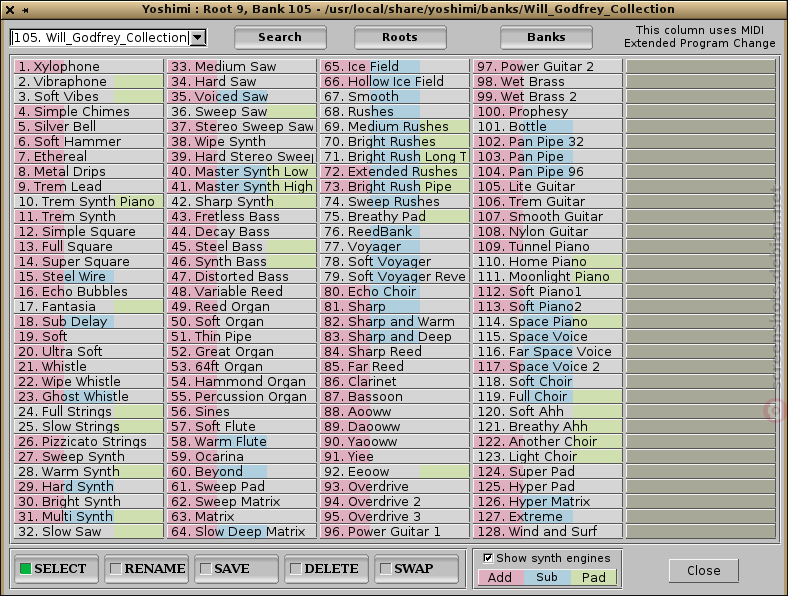Choose 111. Moonlight Piano
The width and height of the screenshot is (788, 596).
click(x=548, y=276)
